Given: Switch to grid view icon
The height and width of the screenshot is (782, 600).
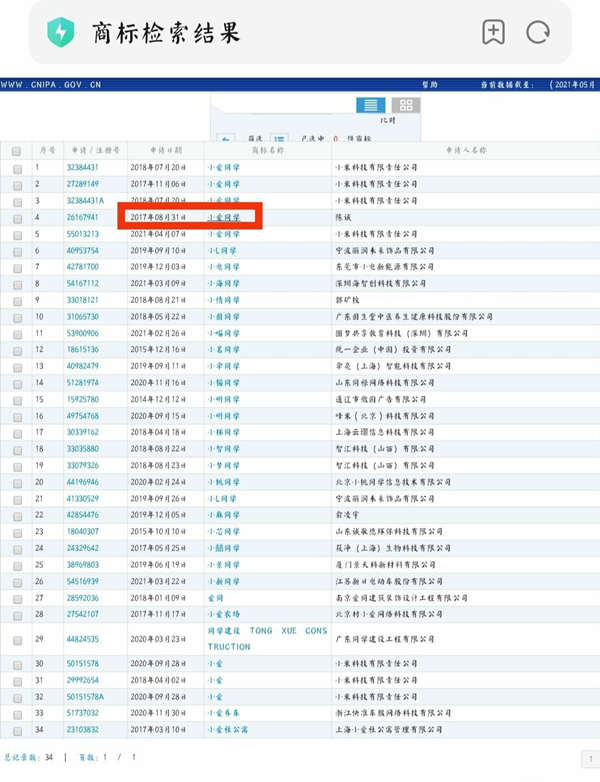Looking at the screenshot, I should click(406, 105).
